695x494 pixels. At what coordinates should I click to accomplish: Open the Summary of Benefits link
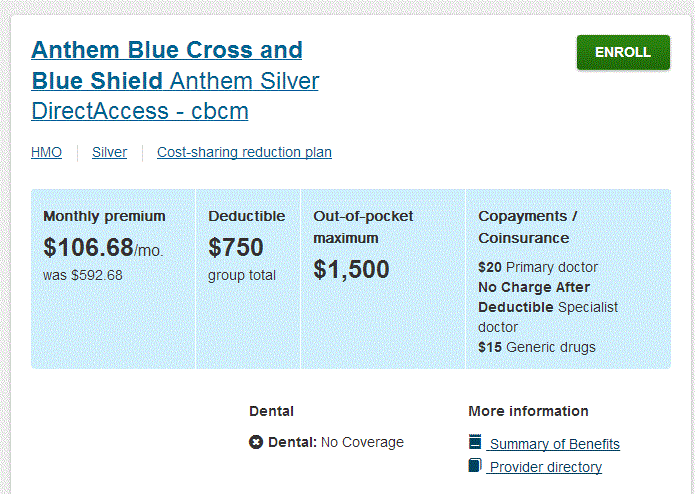point(554,444)
